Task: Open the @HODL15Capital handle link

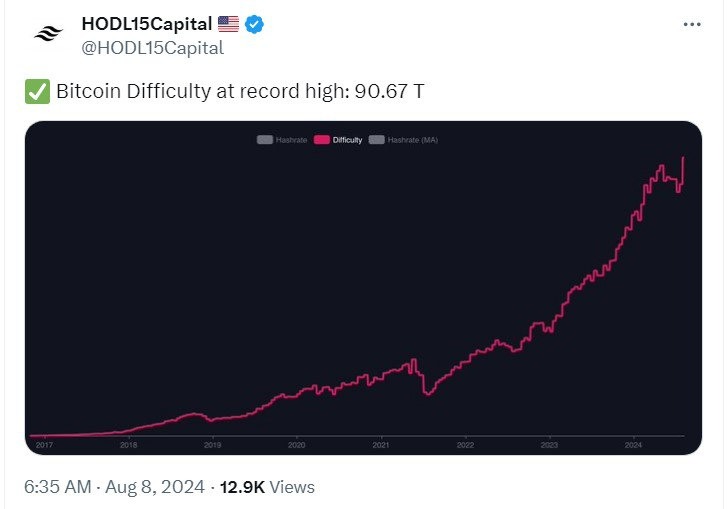Action: [152, 48]
